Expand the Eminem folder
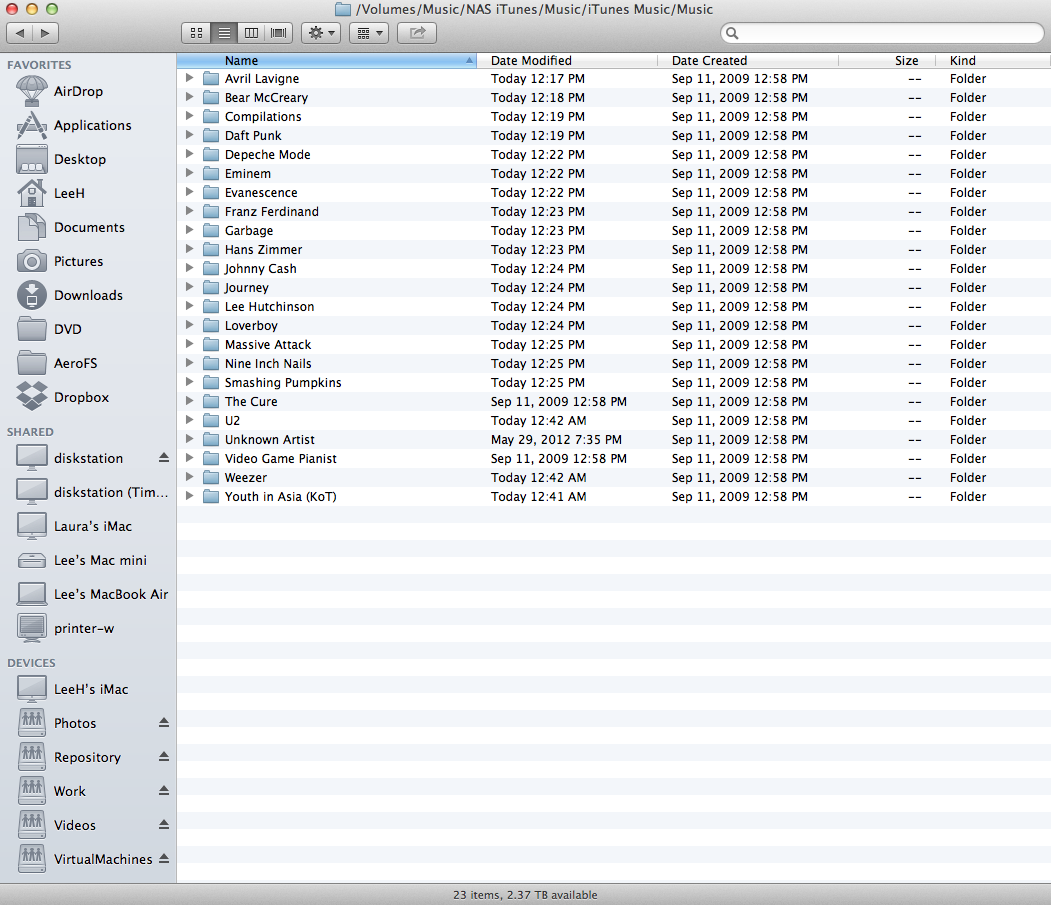The width and height of the screenshot is (1051, 905). click(x=190, y=173)
